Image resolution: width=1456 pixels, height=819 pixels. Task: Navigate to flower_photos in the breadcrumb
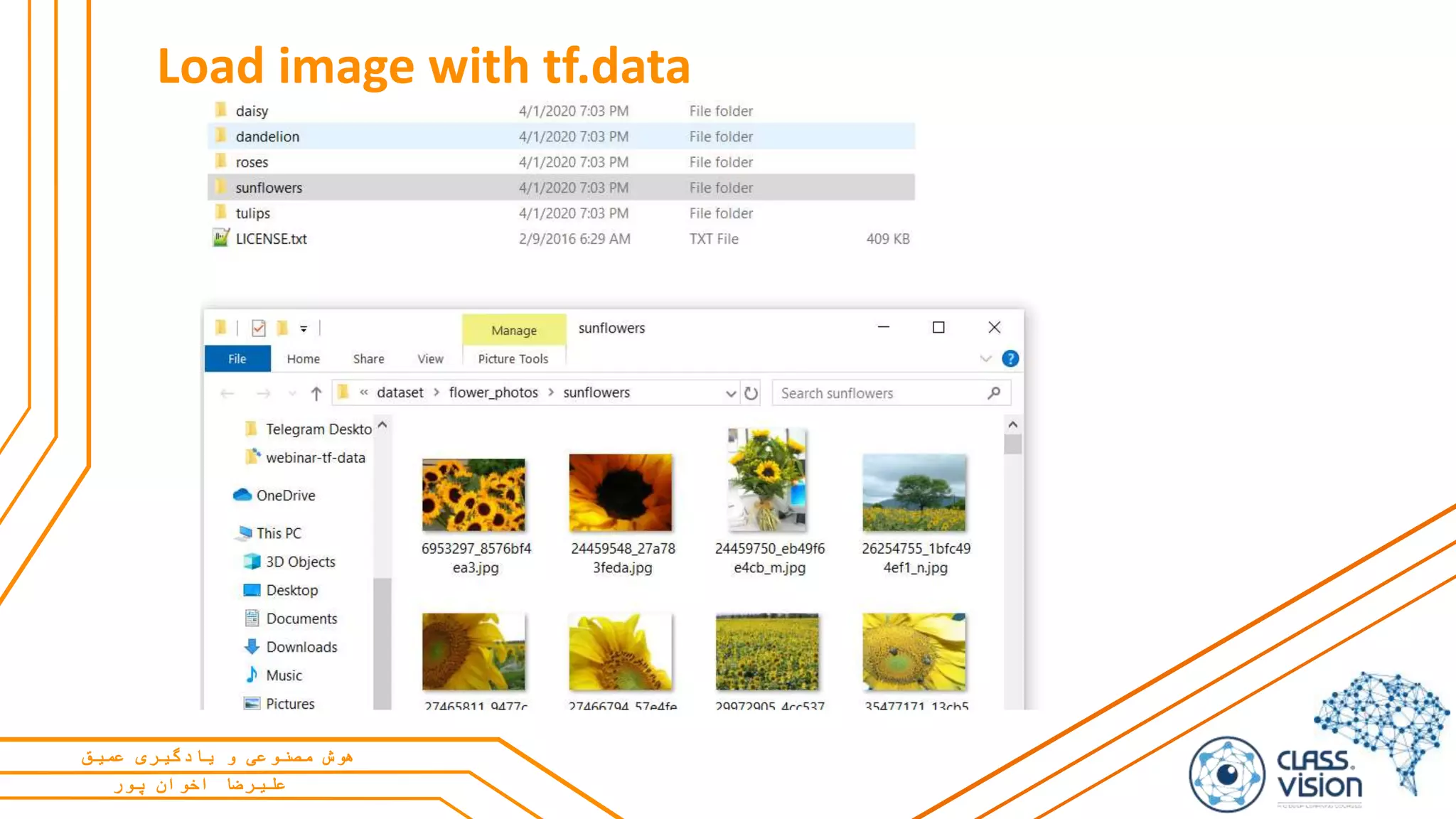493,392
